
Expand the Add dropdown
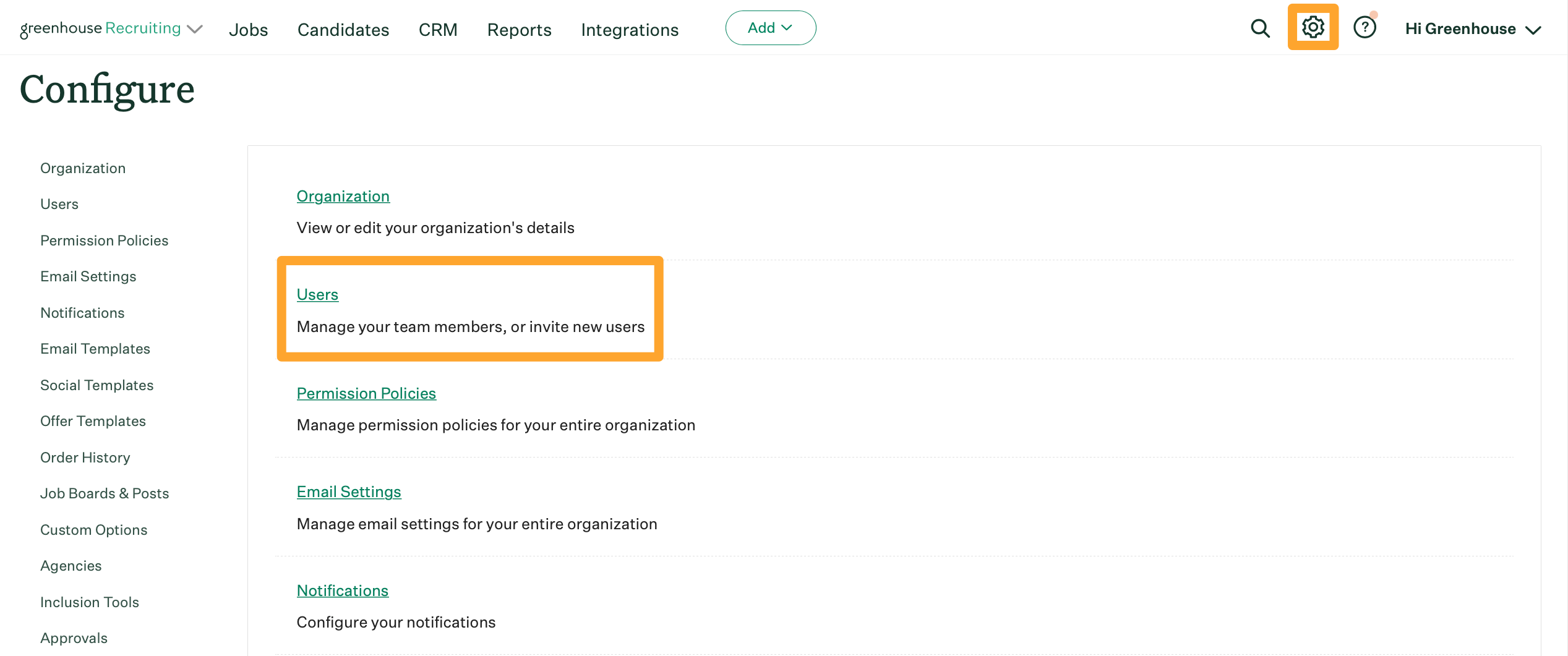tap(770, 27)
